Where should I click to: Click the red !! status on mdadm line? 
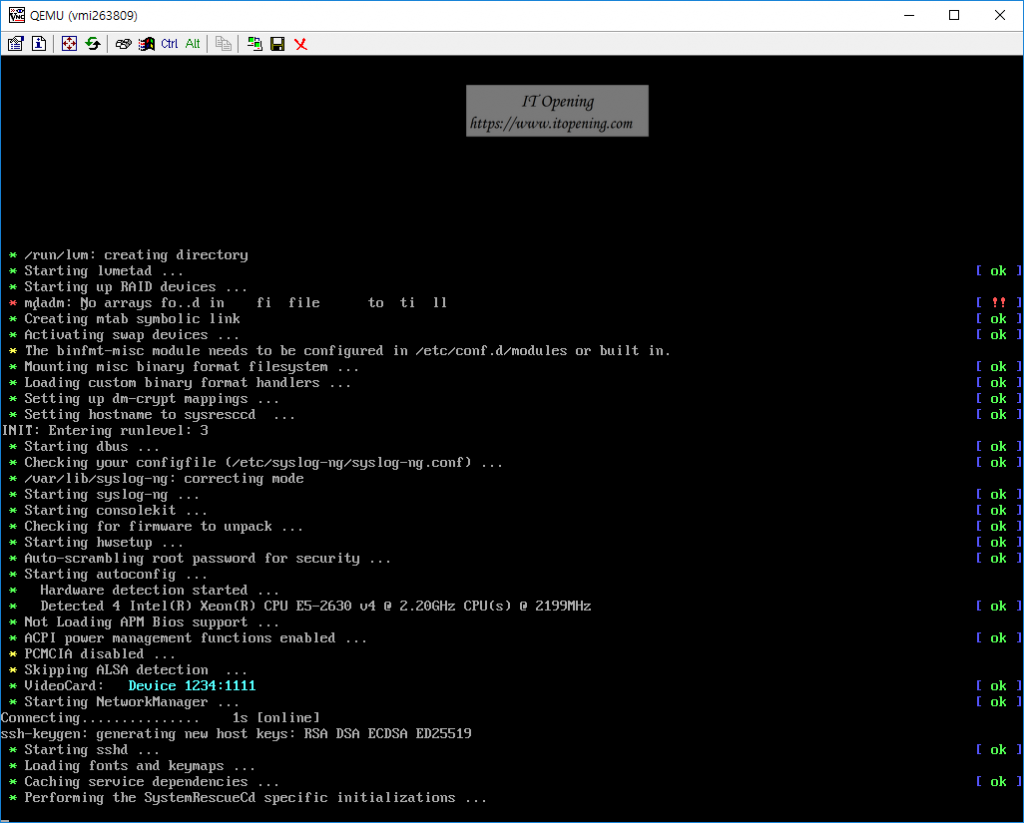coord(998,303)
